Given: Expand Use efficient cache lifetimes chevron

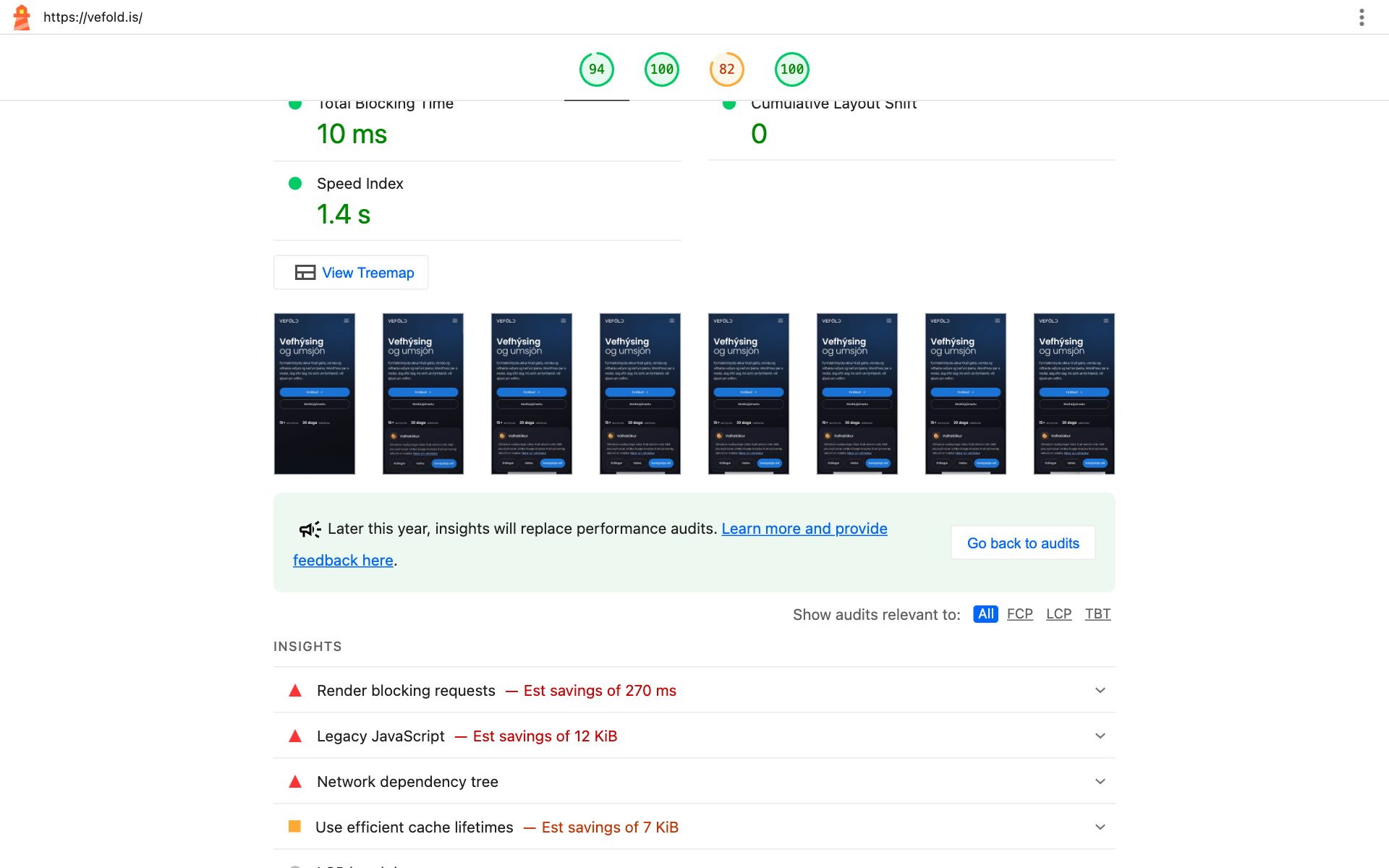Looking at the screenshot, I should pos(1100,827).
